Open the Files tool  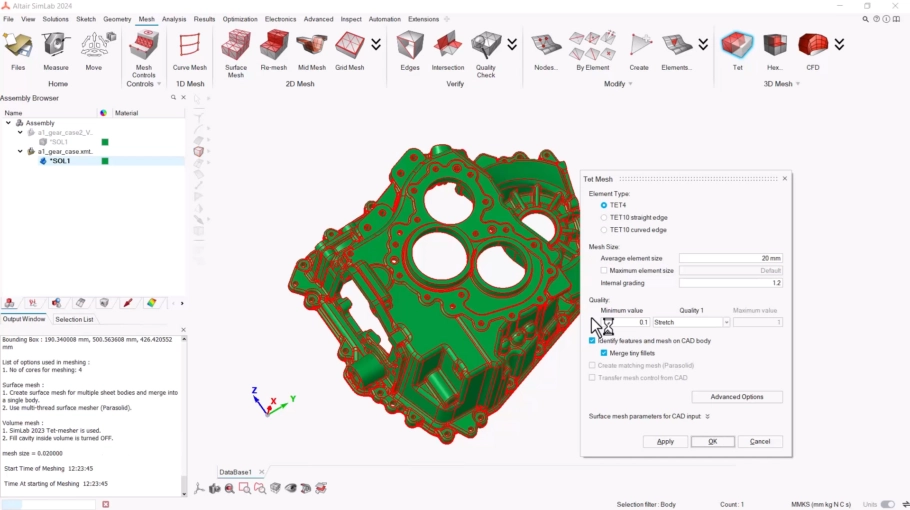(x=18, y=51)
